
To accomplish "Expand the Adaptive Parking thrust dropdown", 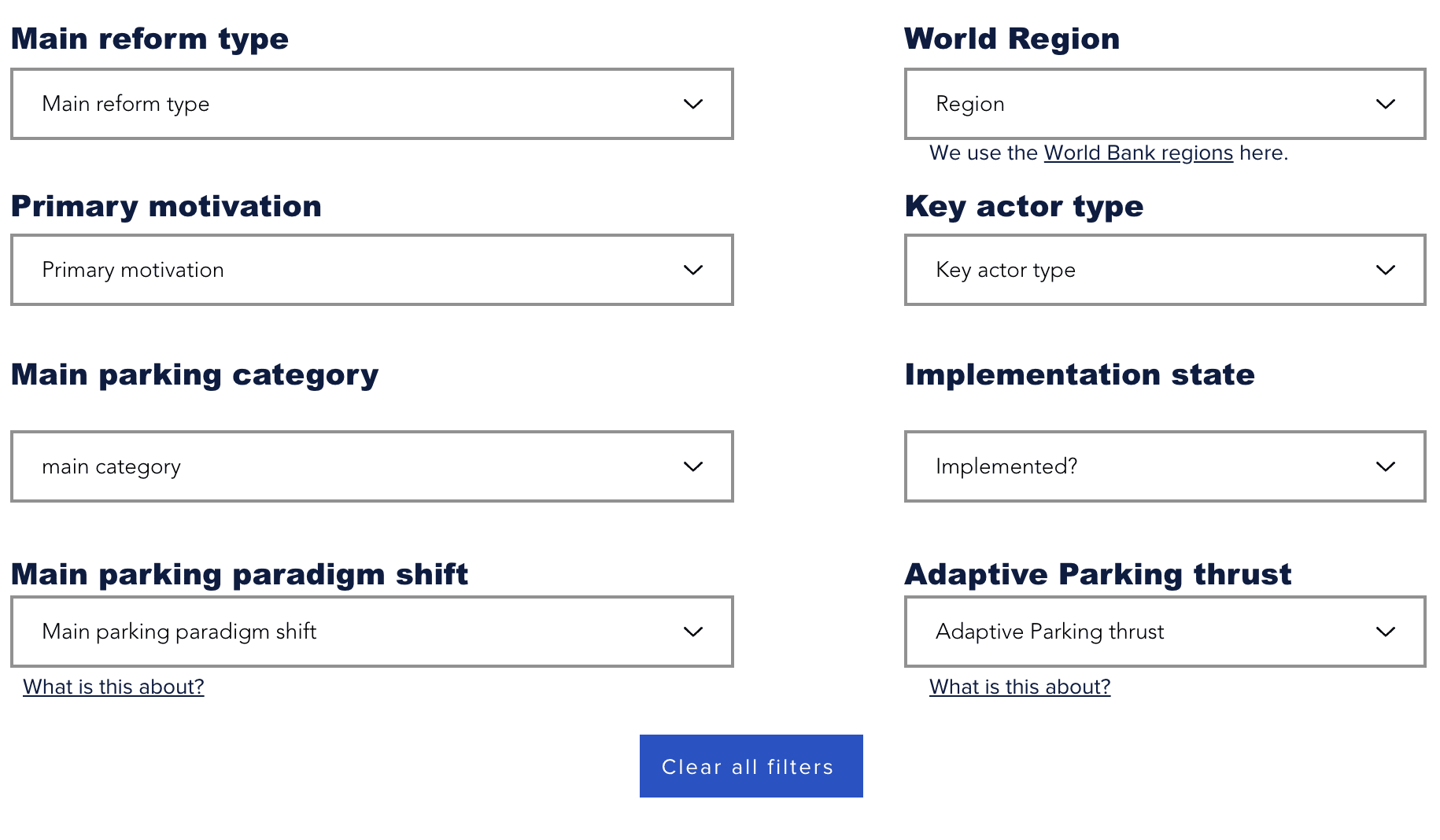I will (1165, 632).
